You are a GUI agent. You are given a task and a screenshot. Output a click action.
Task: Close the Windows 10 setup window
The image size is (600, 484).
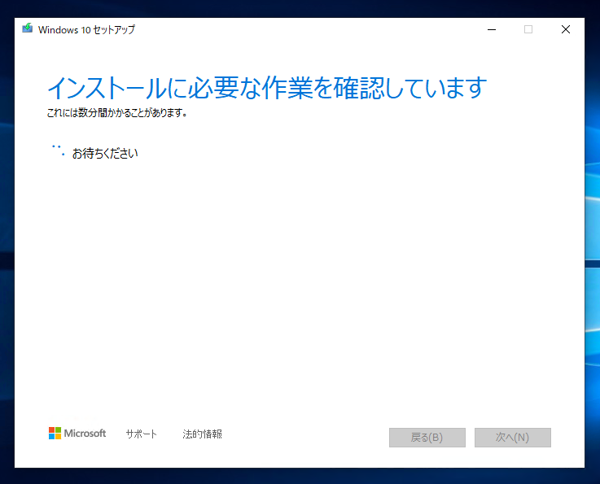coord(566,29)
